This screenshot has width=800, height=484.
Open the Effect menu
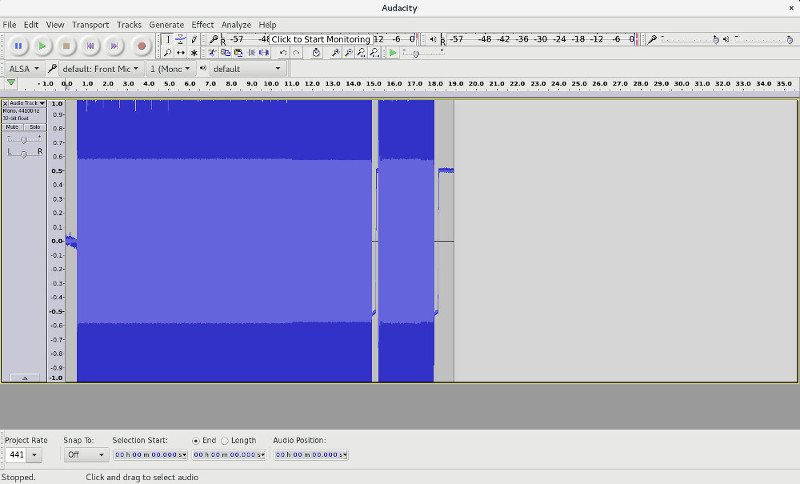202,24
